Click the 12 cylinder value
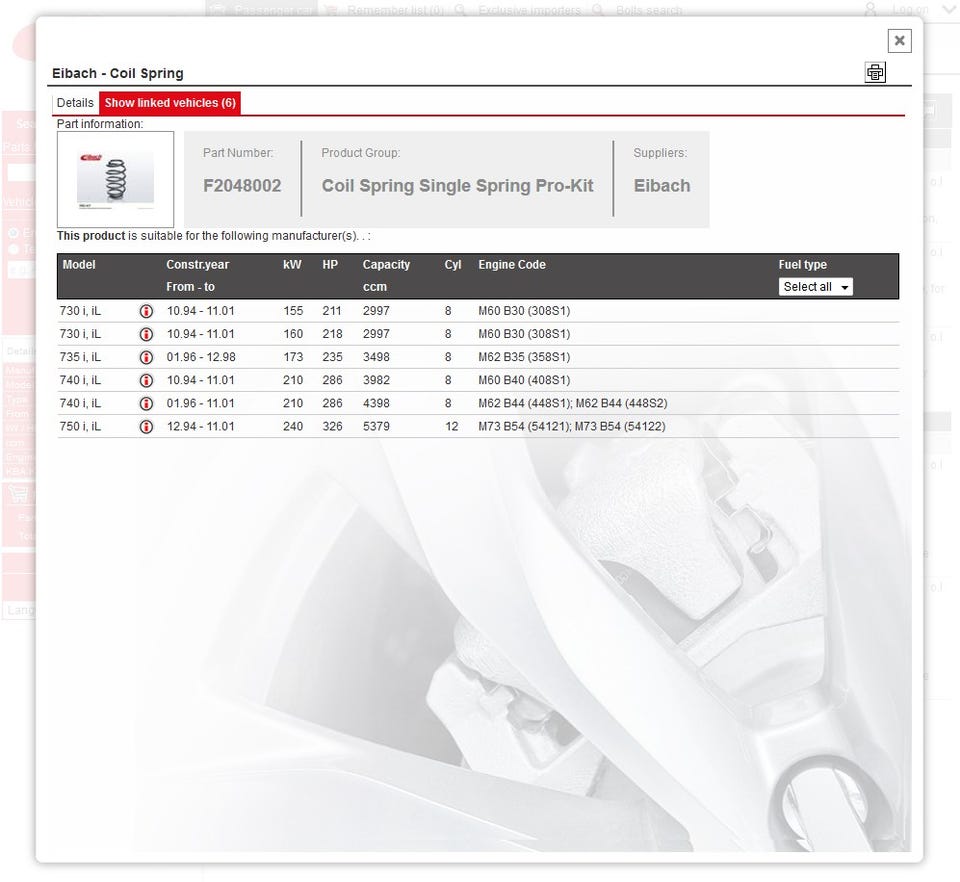 [x=452, y=426]
